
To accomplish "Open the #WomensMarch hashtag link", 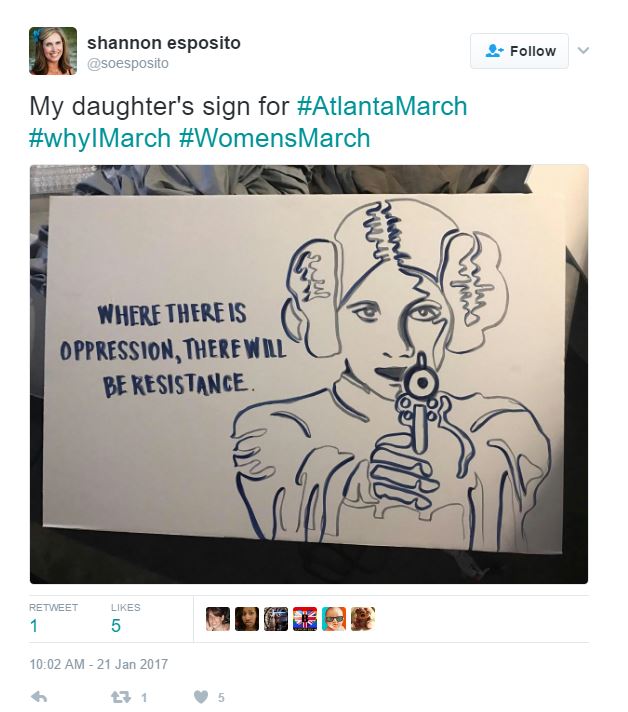I will [275, 138].
